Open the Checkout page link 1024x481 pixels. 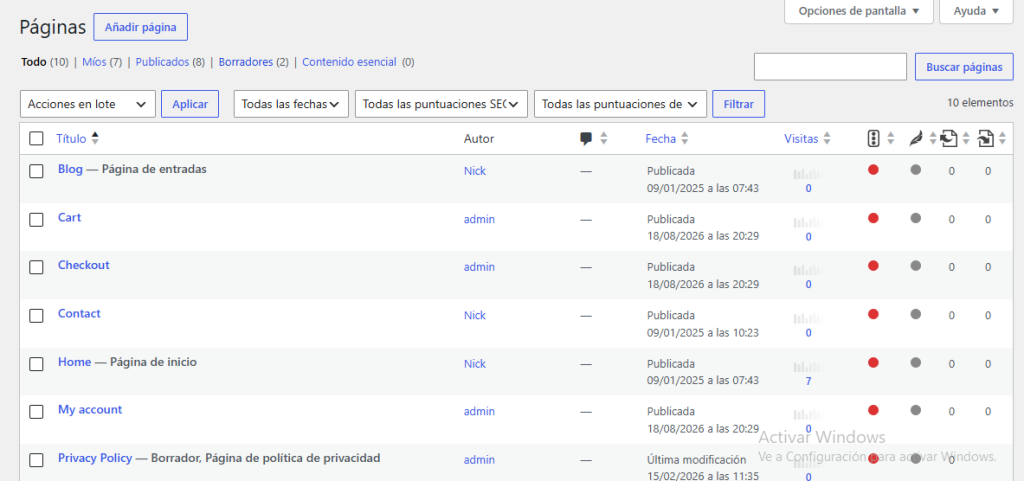pos(84,265)
